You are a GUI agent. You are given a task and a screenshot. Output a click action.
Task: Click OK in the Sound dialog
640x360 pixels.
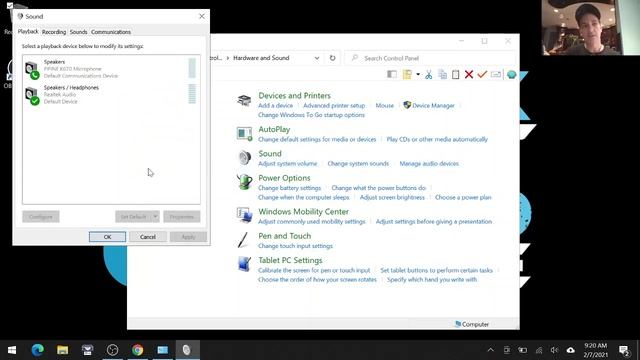[x=107, y=237]
